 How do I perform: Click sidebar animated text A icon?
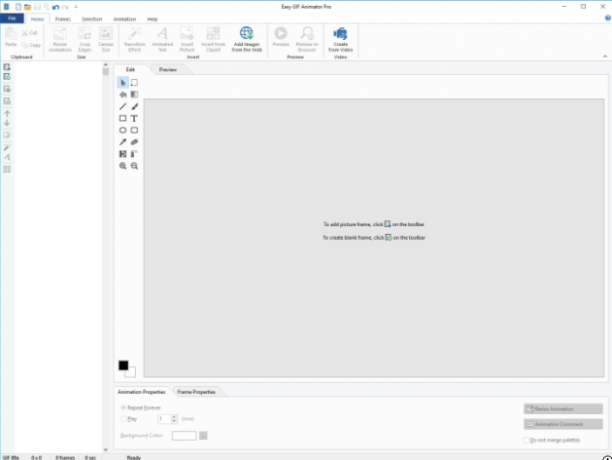pyautogui.click(x=7, y=157)
